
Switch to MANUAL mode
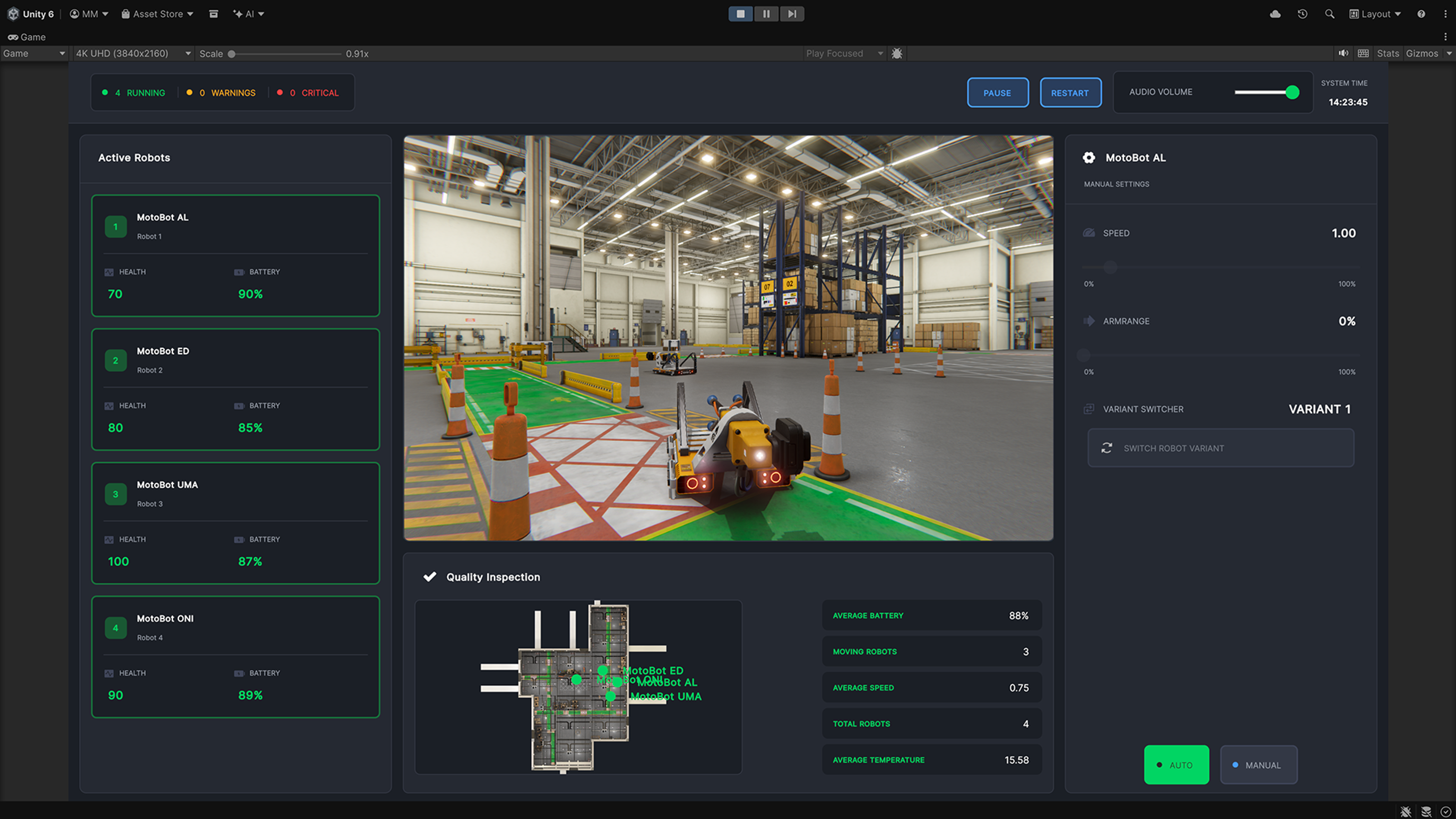coord(1259,765)
